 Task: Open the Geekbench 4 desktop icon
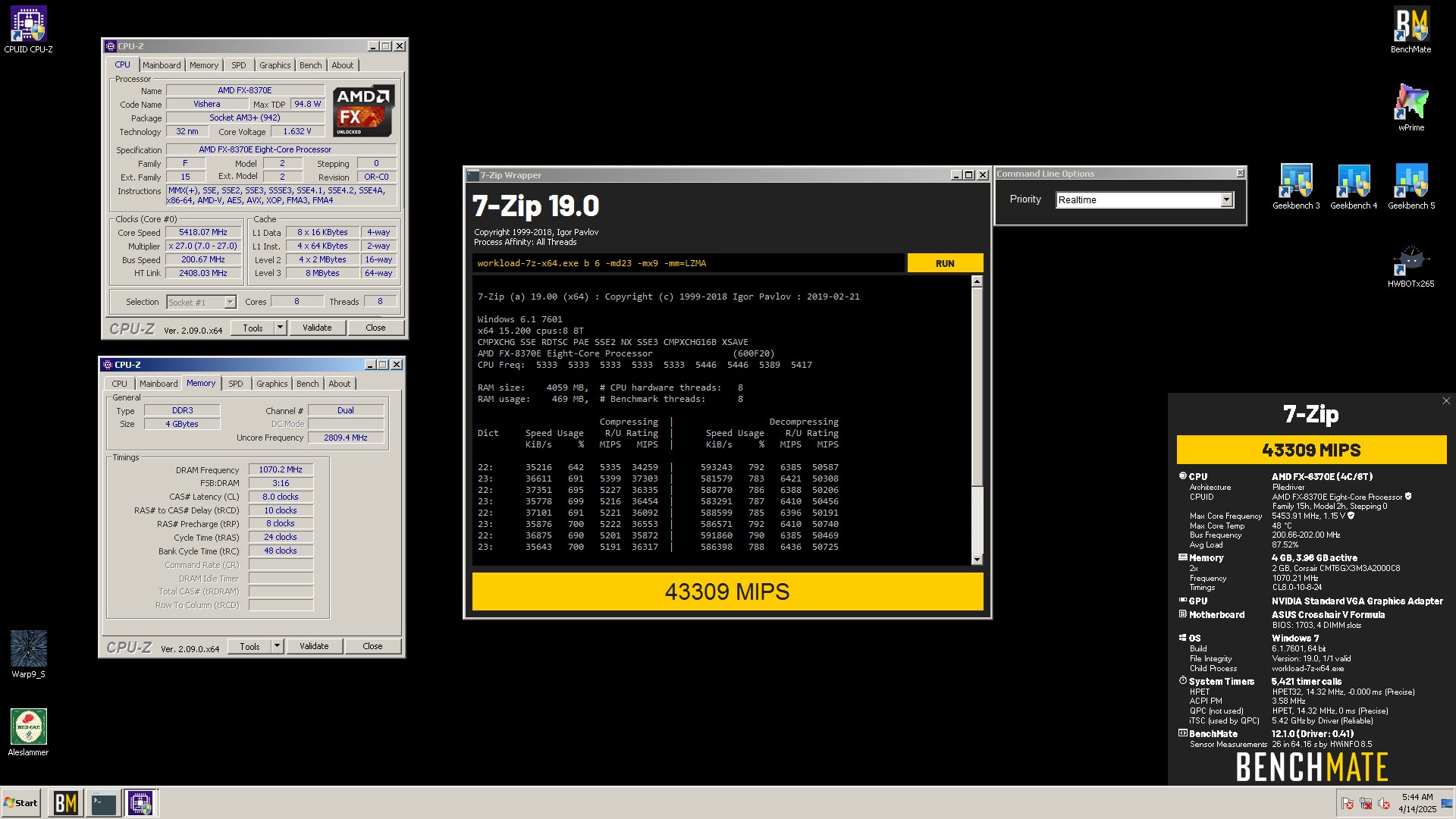click(1353, 187)
